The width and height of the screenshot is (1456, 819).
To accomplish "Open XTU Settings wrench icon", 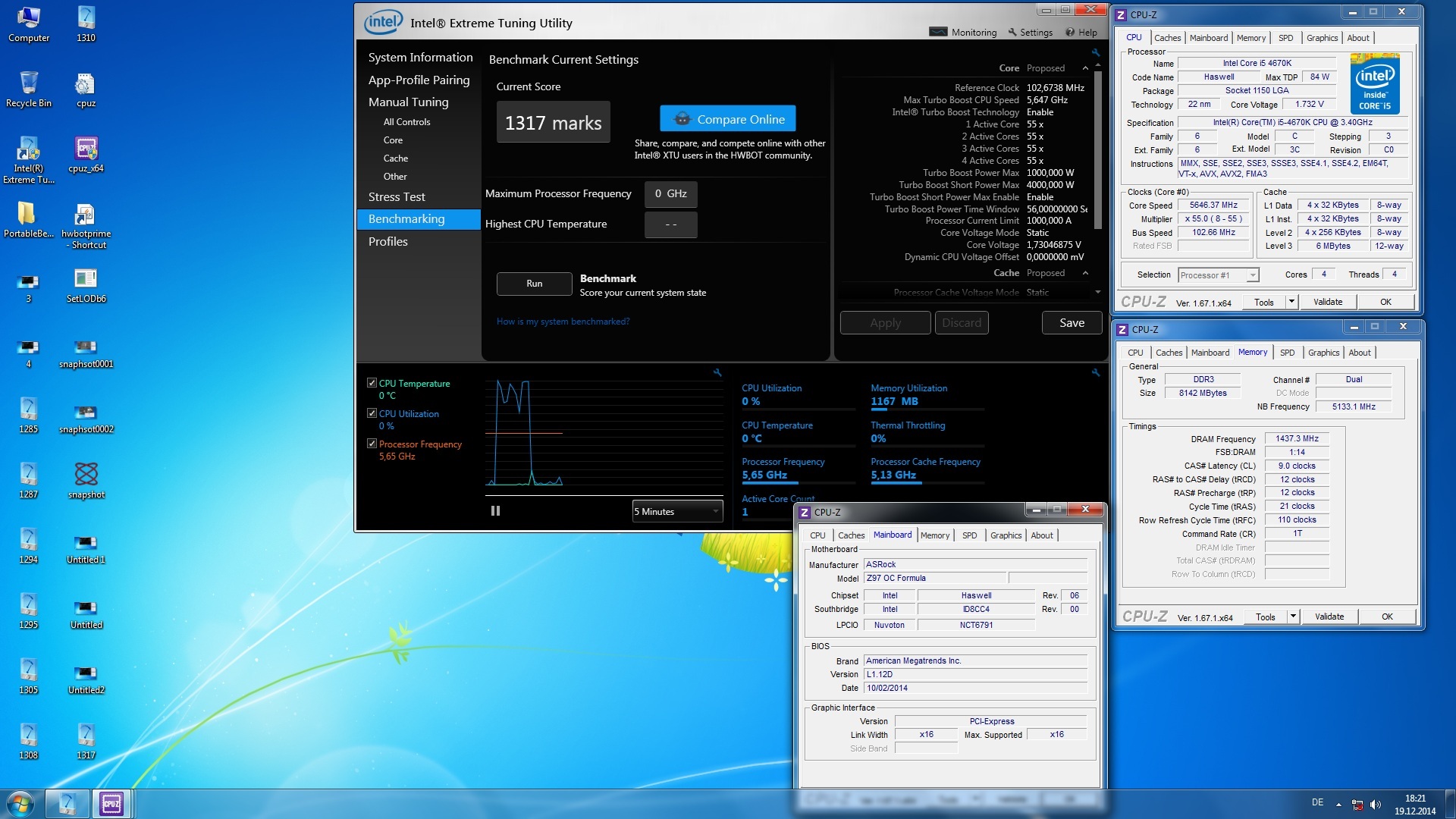I will (1030, 32).
